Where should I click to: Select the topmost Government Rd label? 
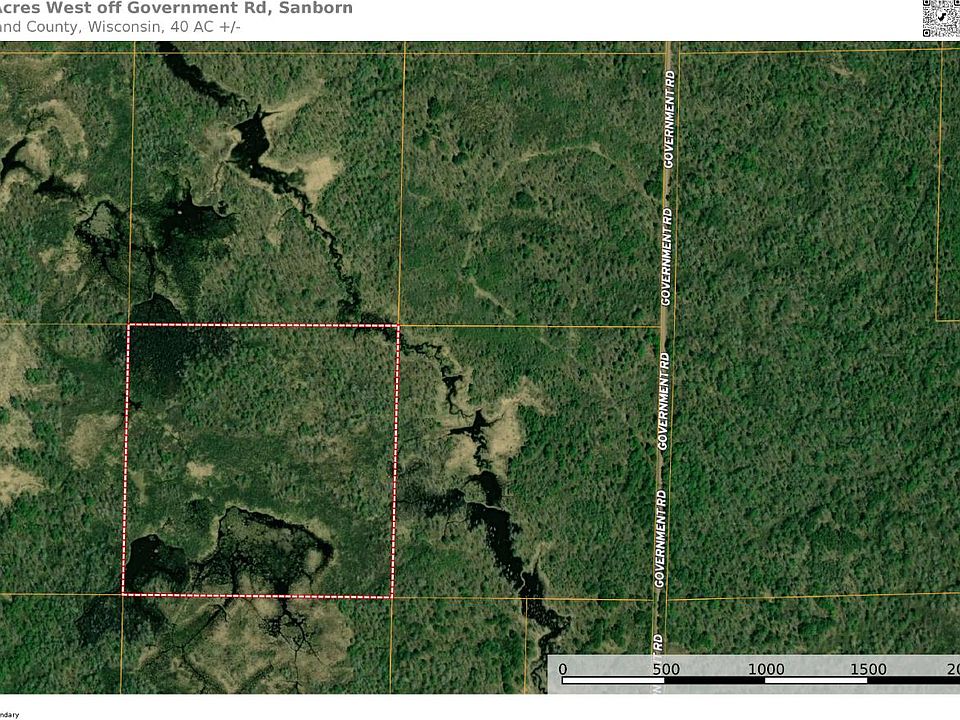tap(670, 119)
